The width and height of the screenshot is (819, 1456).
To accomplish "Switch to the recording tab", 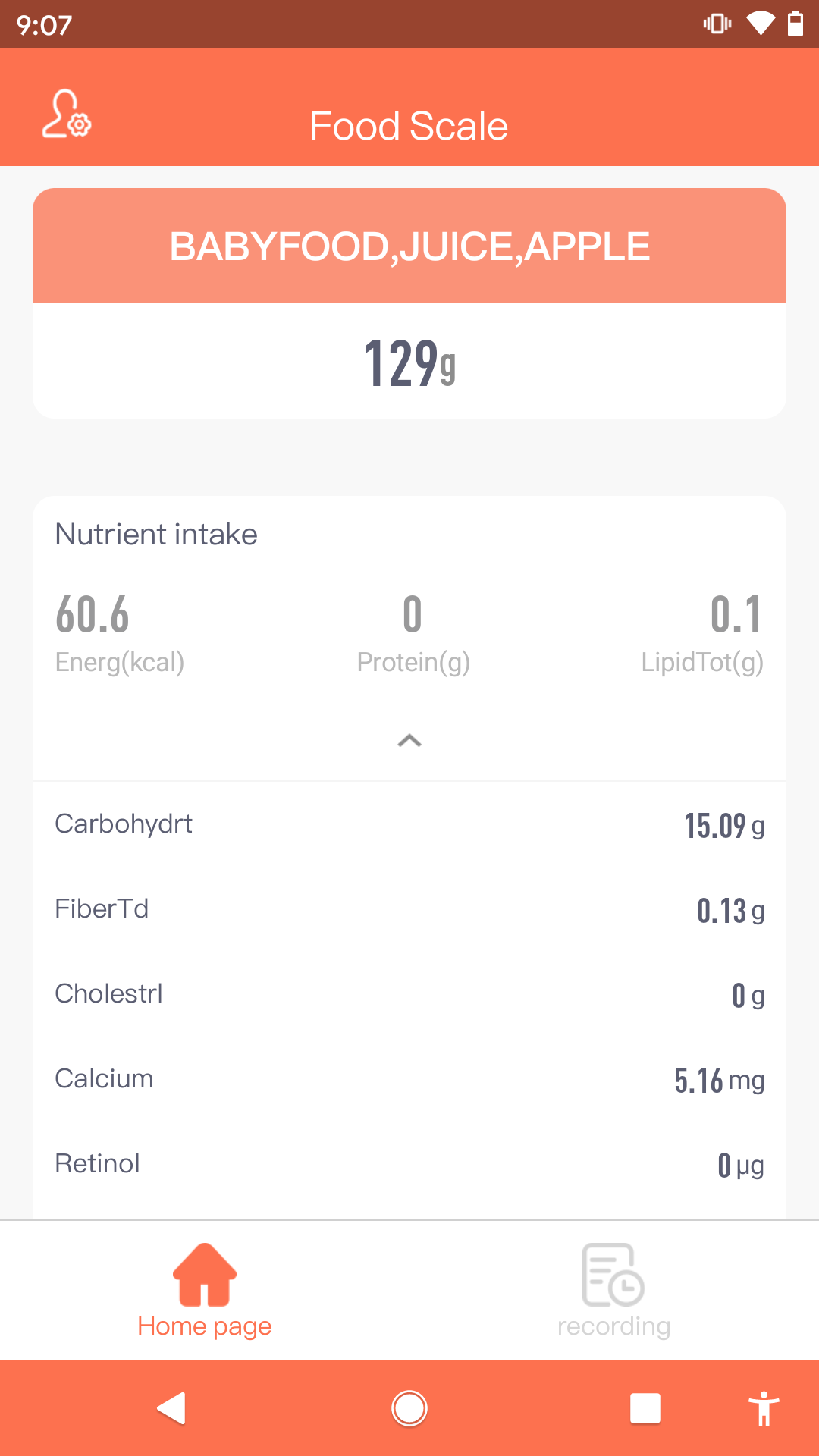I will [613, 1326].
